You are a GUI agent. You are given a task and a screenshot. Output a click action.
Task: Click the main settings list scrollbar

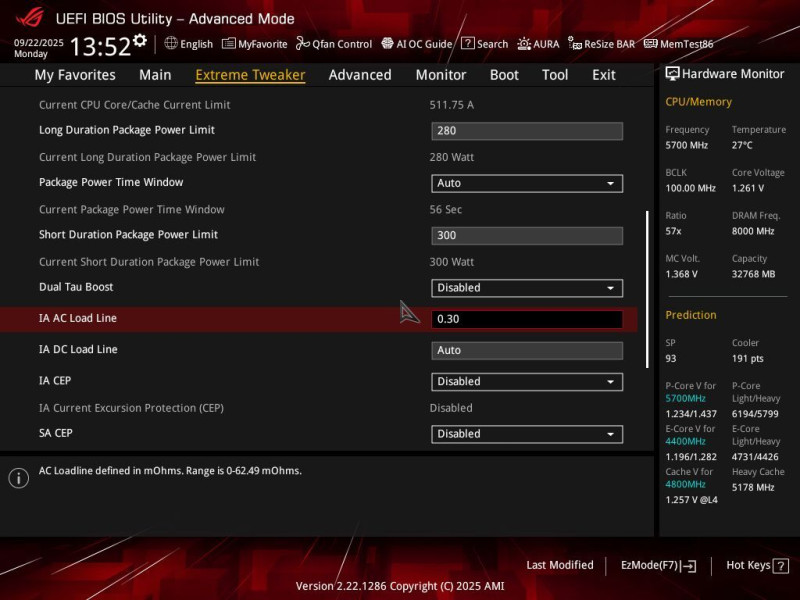[647, 289]
